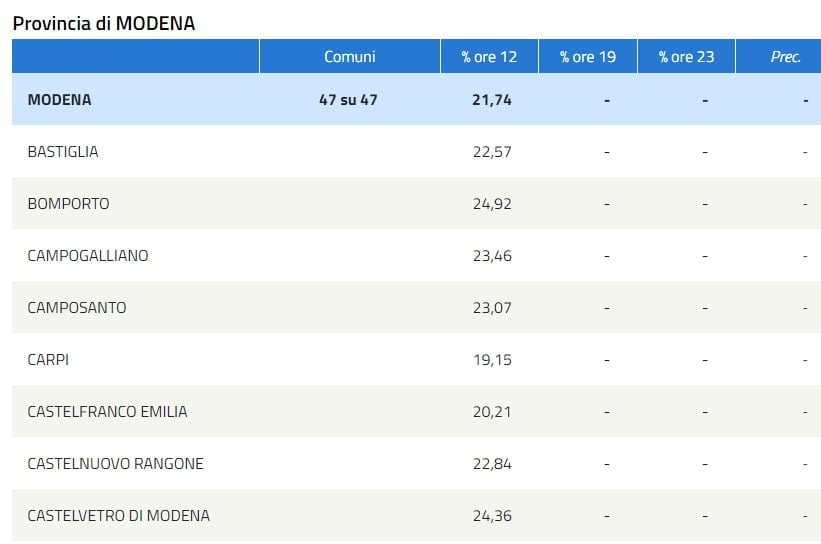The width and height of the screenshot is (821, 544).
Task: Click the CARPI municipality name
Action: pos(48,360)
